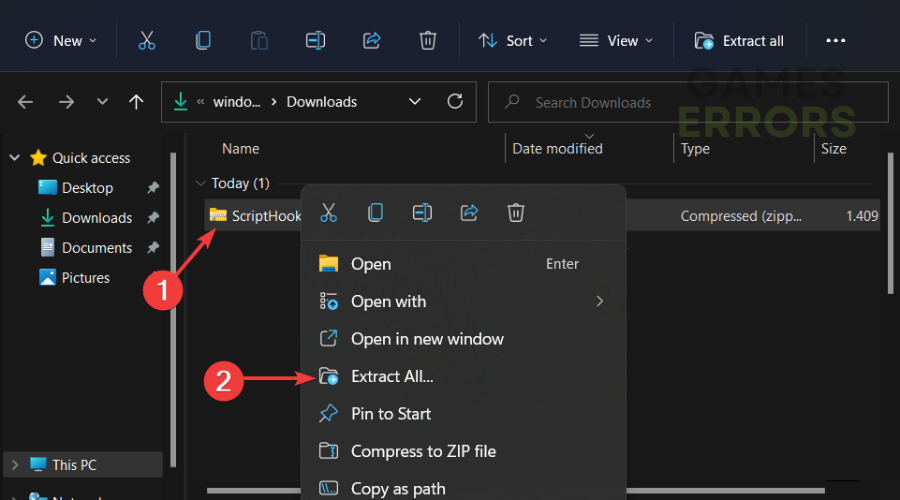The image size is (900, 500).
Task: Expand the View layout dropdown
Action: [616, 40]
